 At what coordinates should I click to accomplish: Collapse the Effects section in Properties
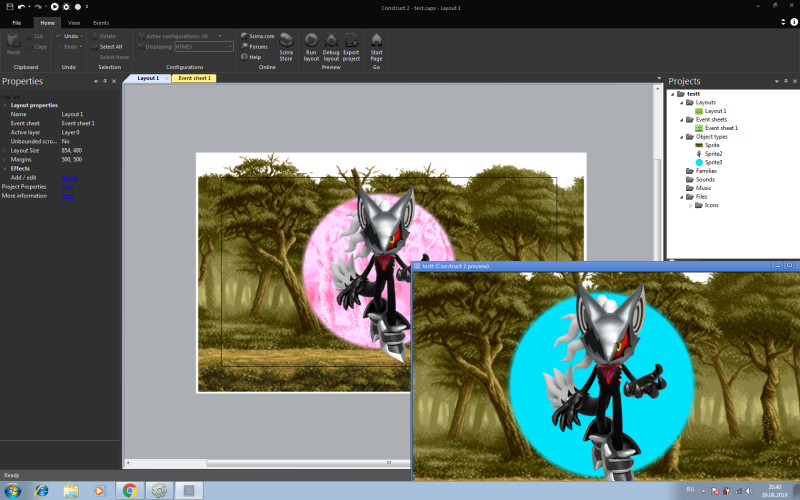pos(5,168)
